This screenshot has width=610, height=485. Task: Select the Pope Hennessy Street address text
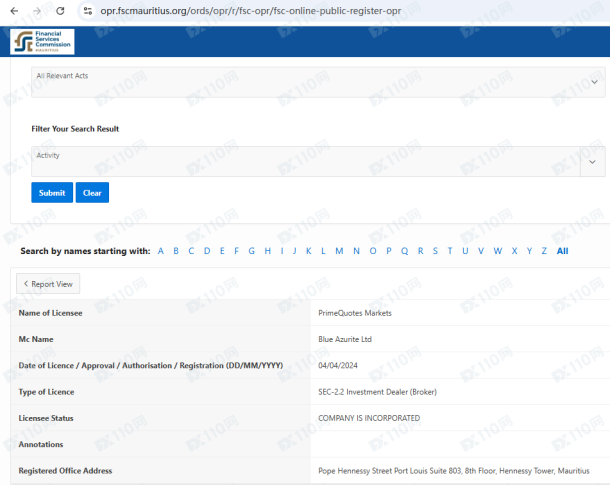pyautogui.click(x=454, y=471)
